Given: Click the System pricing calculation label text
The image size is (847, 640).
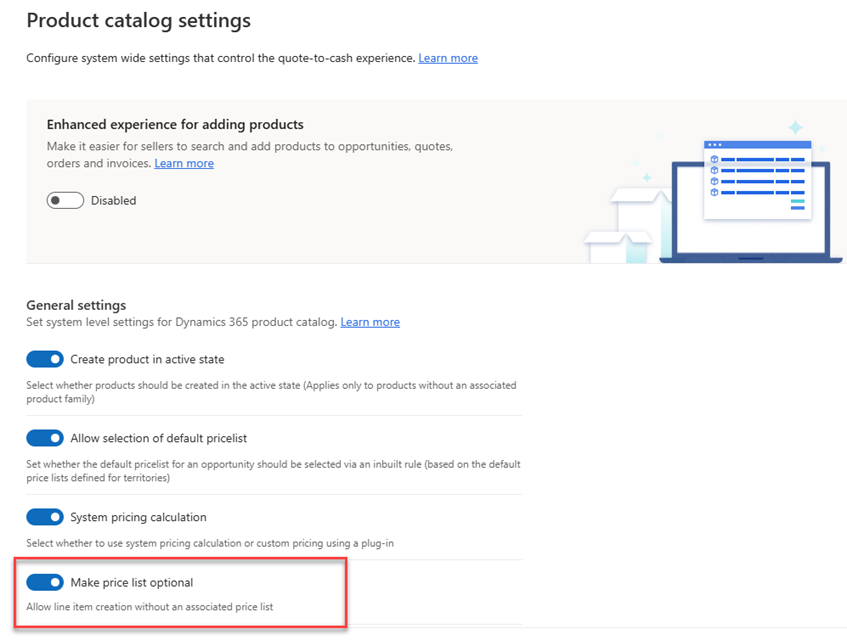Looking at the screenshot, I should point(138,517).
